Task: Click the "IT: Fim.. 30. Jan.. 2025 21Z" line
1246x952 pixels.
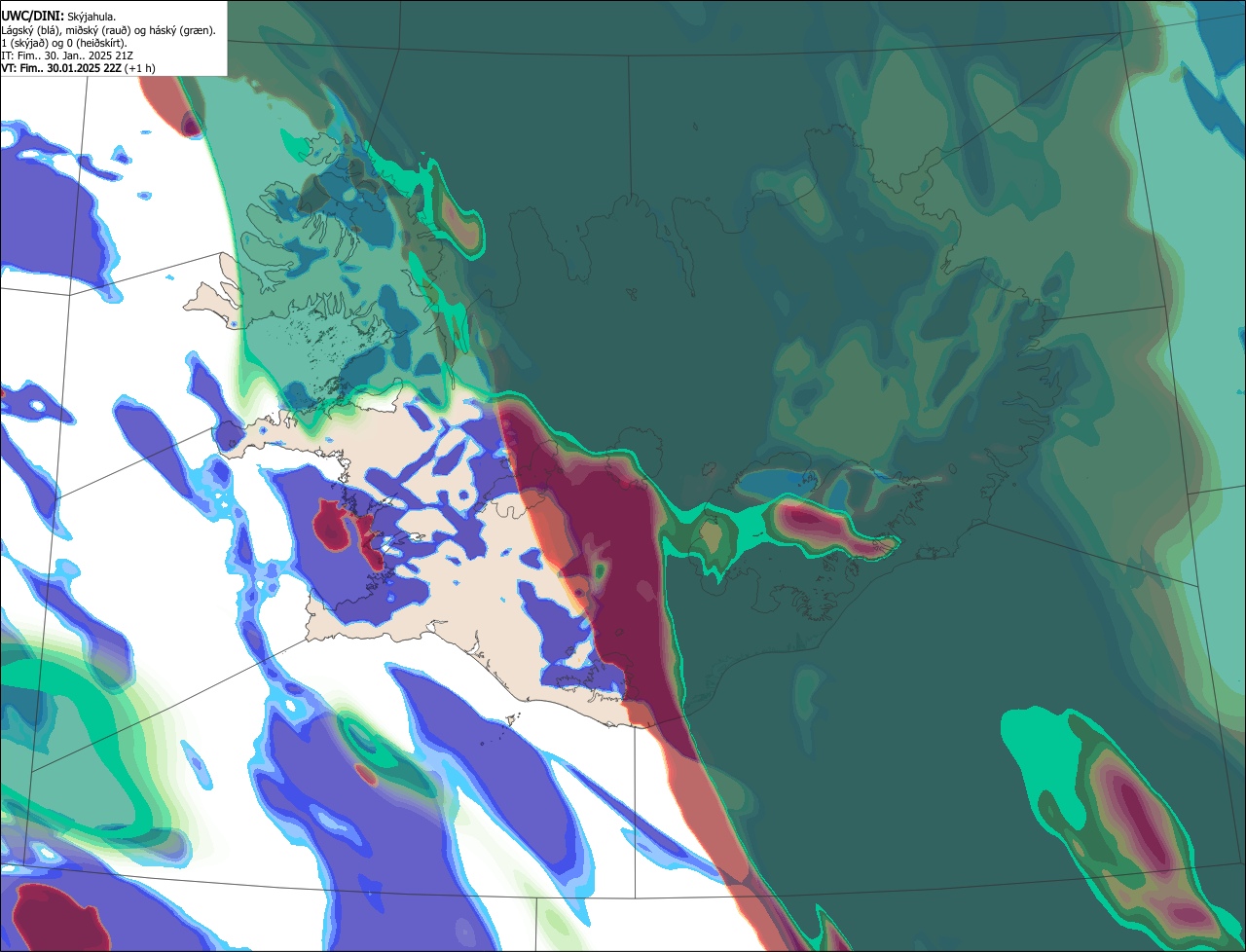Action: click(67, 55)
